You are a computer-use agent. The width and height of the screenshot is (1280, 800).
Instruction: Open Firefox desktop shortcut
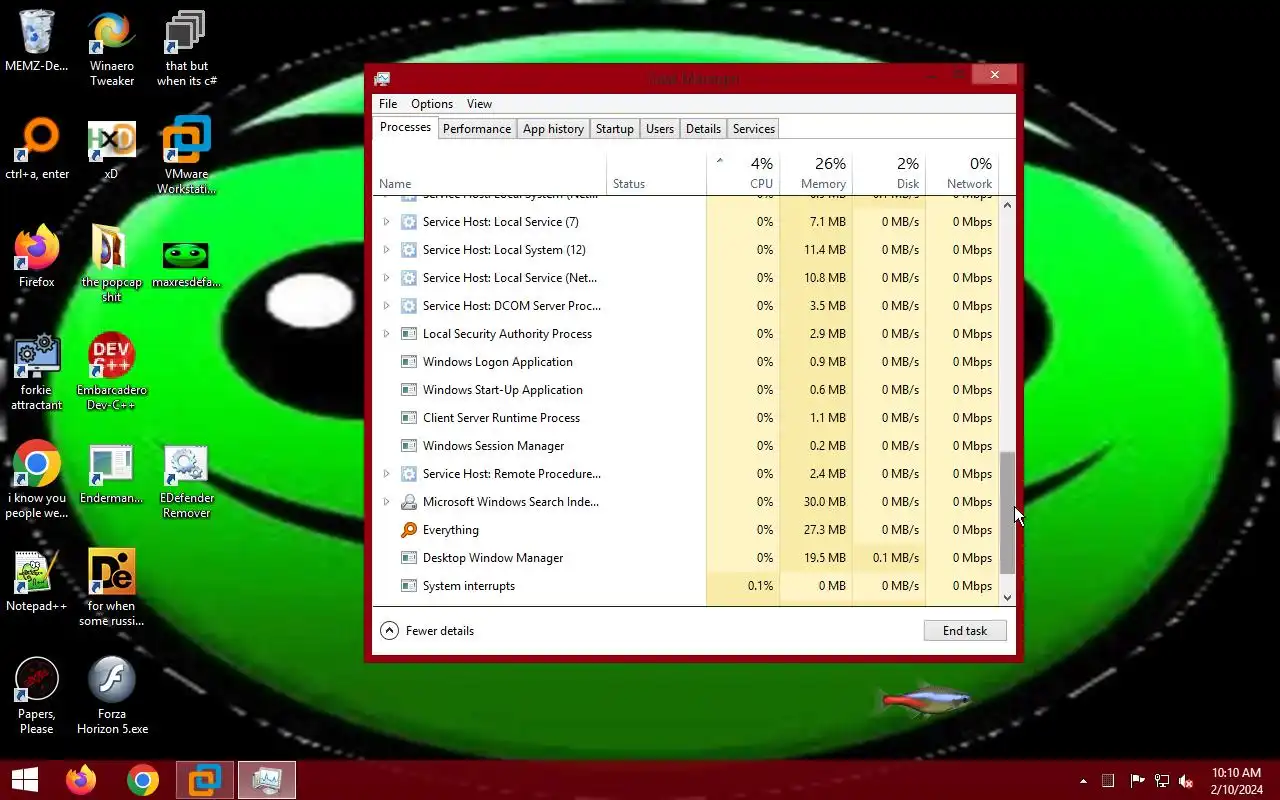tap(37, 257)
